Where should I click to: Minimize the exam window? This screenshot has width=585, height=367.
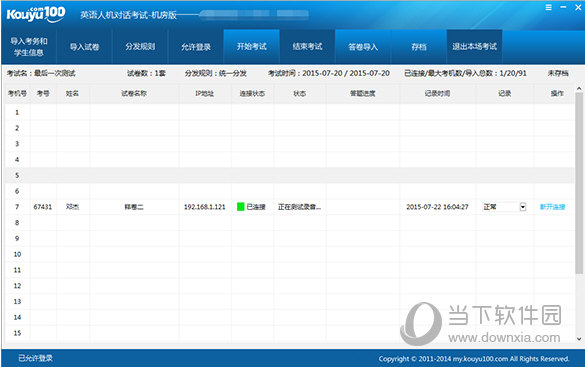[563, 7]
